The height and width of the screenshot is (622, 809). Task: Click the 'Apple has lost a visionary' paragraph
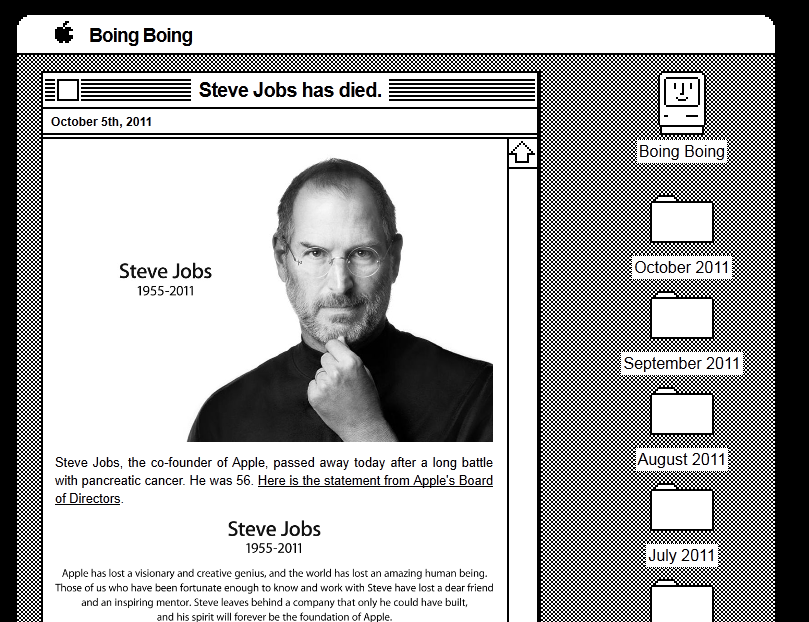(274, 595)
